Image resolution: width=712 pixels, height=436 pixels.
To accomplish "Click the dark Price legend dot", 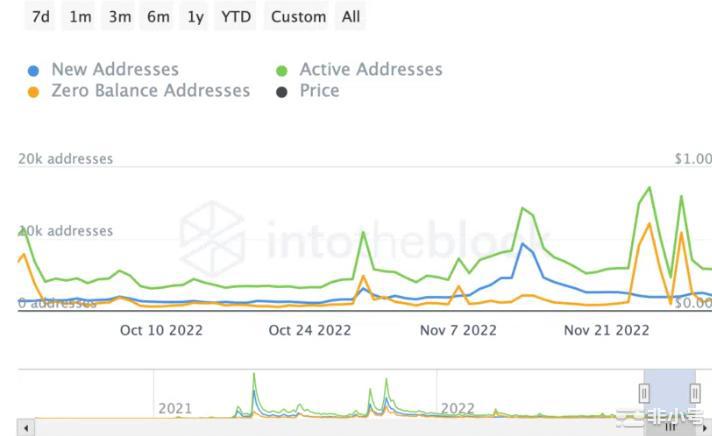I will point(282,92).
